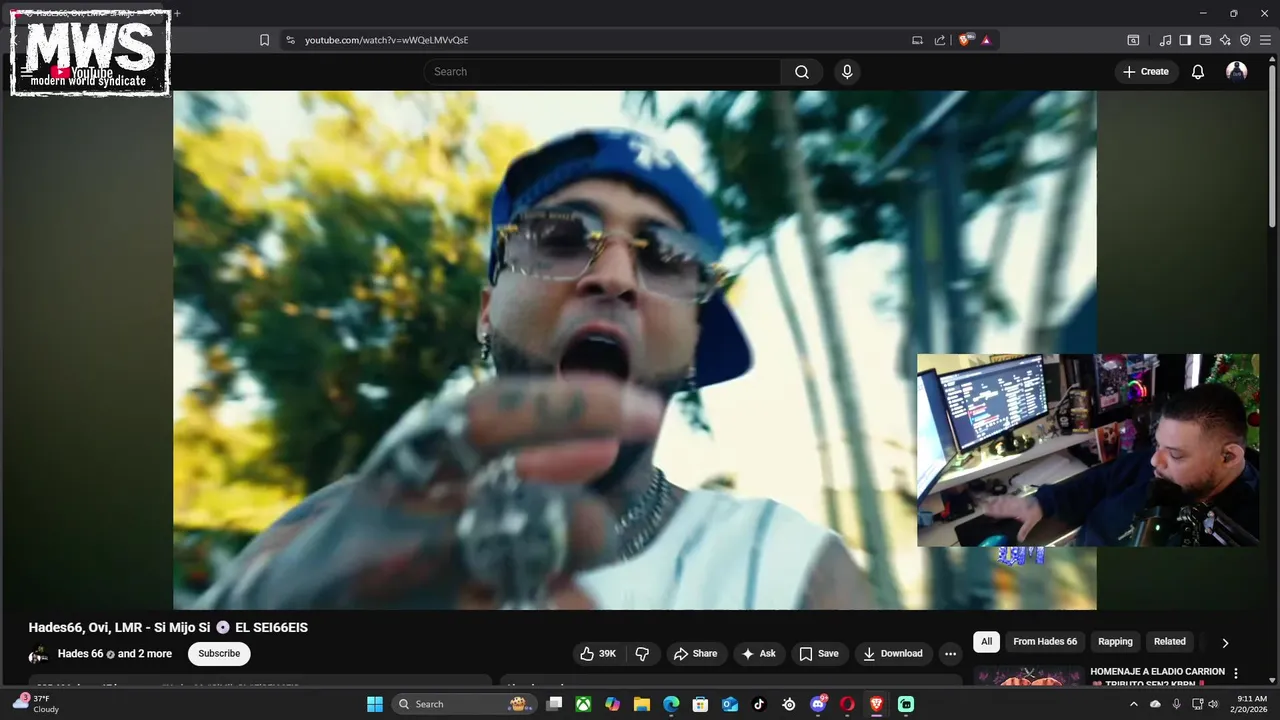Click 'and 2 more' collaborators link
The image size is (1280, 720).
tap(145, 654)
